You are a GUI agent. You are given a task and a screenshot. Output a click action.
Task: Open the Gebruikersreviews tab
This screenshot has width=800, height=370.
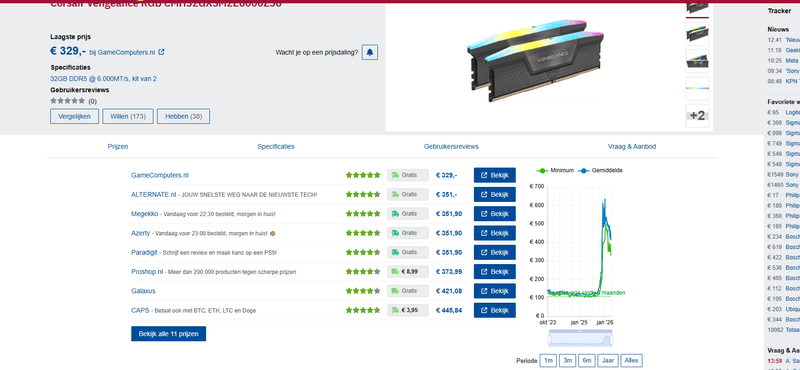[x=451, y=146]
